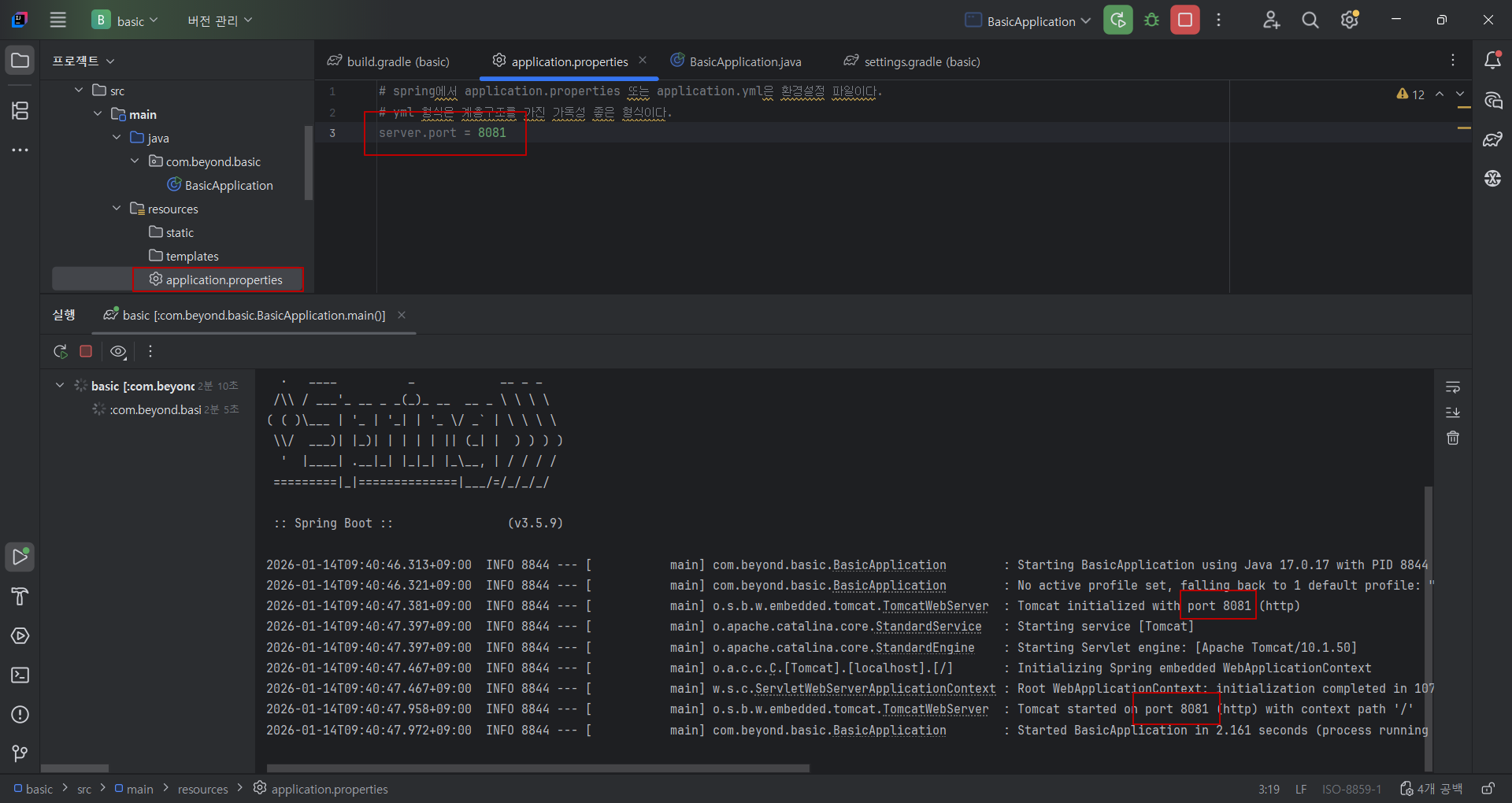Open the main hamburger menu
Image resolution: width=1512 pixels, height=803 pixels.
(57, 20)
